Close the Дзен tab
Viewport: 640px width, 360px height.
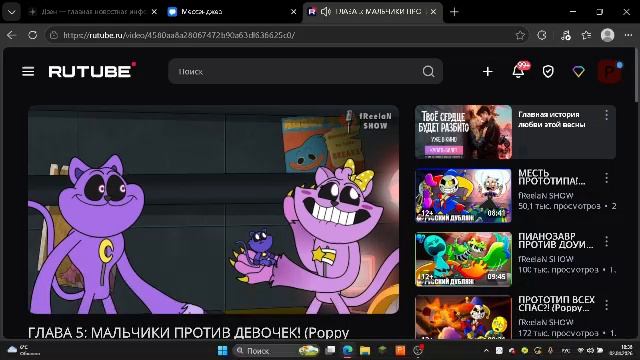(x=154, y=12)
